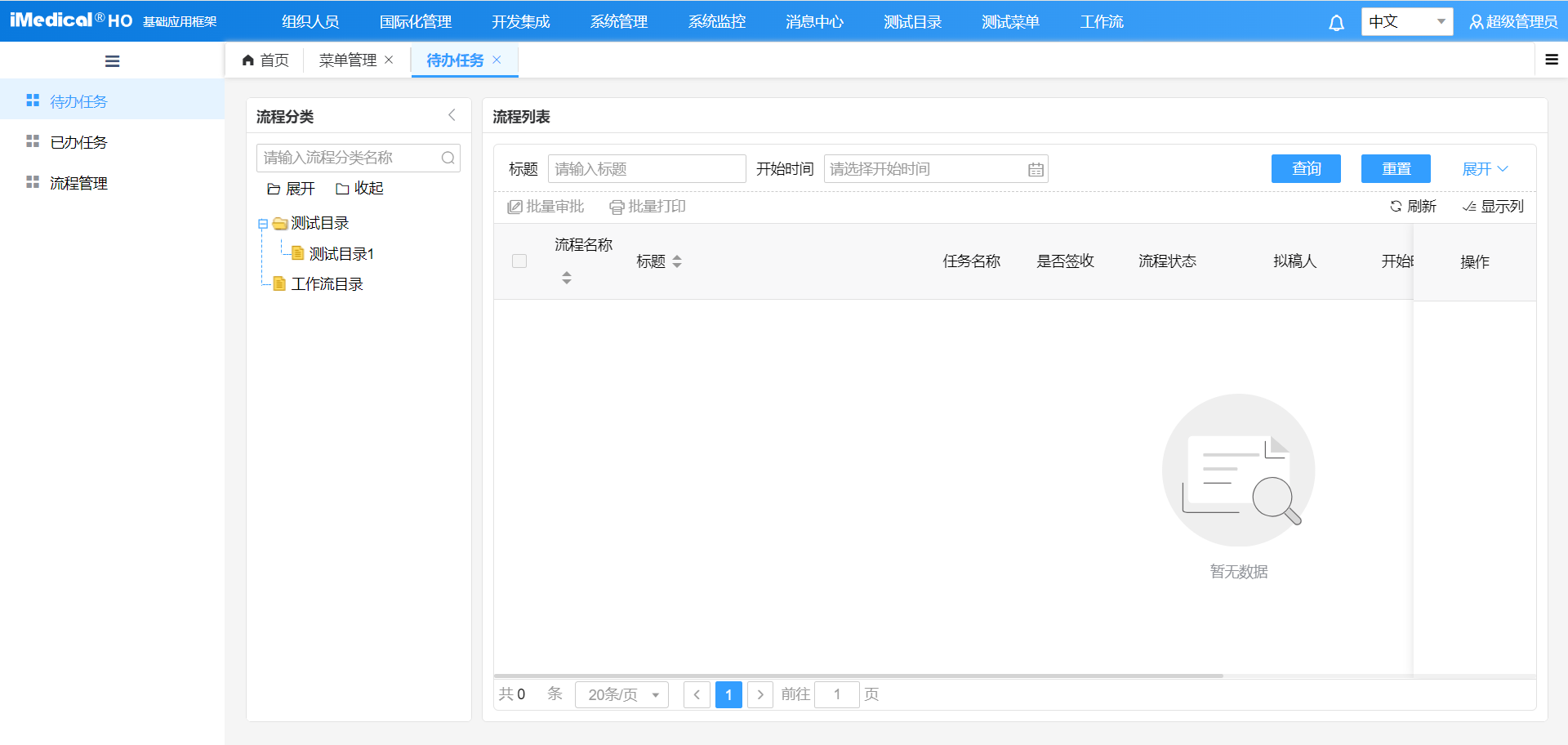Image resolution: width=1568 pixels, height=745 pixels.
Task: Collapse the 测试目录 tree node
Action: pyautogui.click(x=263, y=224)
